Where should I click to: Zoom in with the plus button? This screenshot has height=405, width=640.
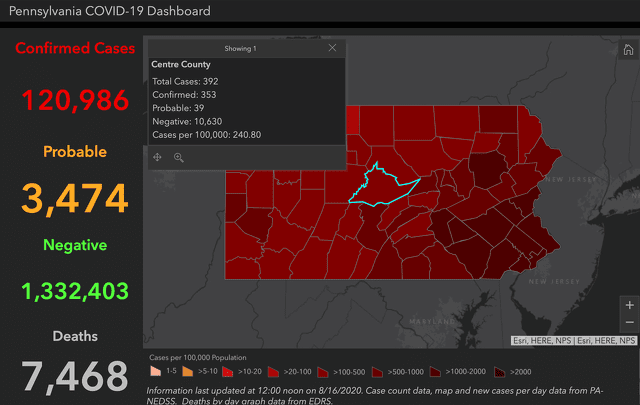pyautogui.click(x=629, y=305)
